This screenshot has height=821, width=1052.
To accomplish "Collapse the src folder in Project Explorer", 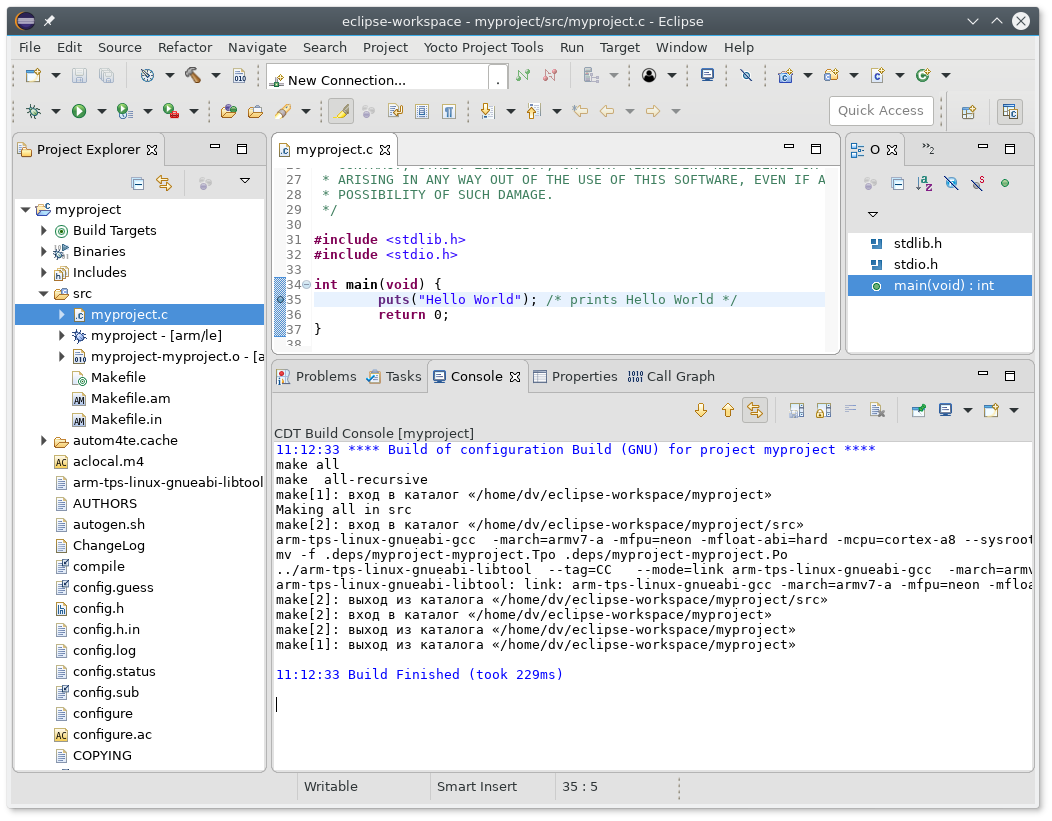I will point(44,294).
